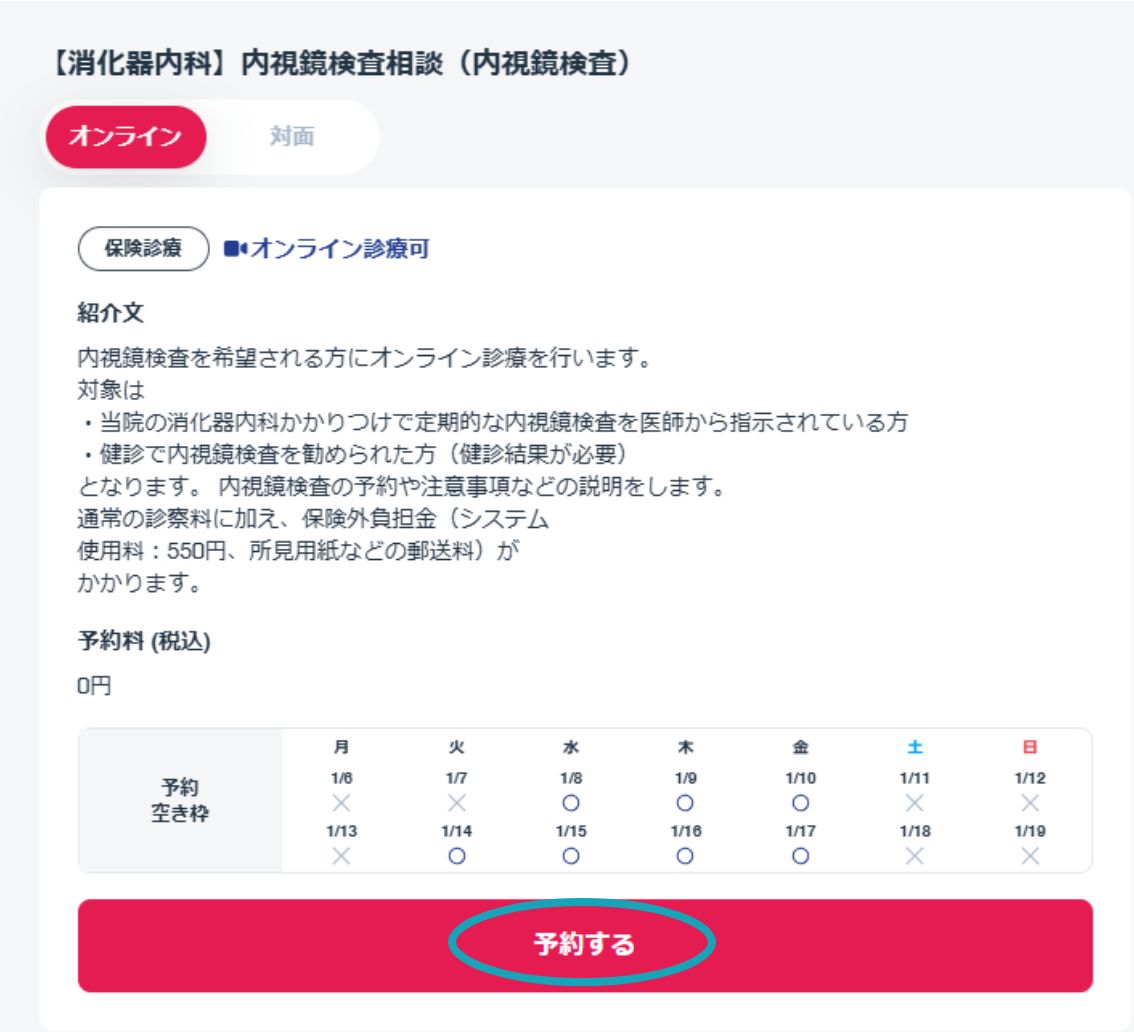Select the available circle for 1/14
Viewport: 1134px width, 1032px height.
pos(456,856)
